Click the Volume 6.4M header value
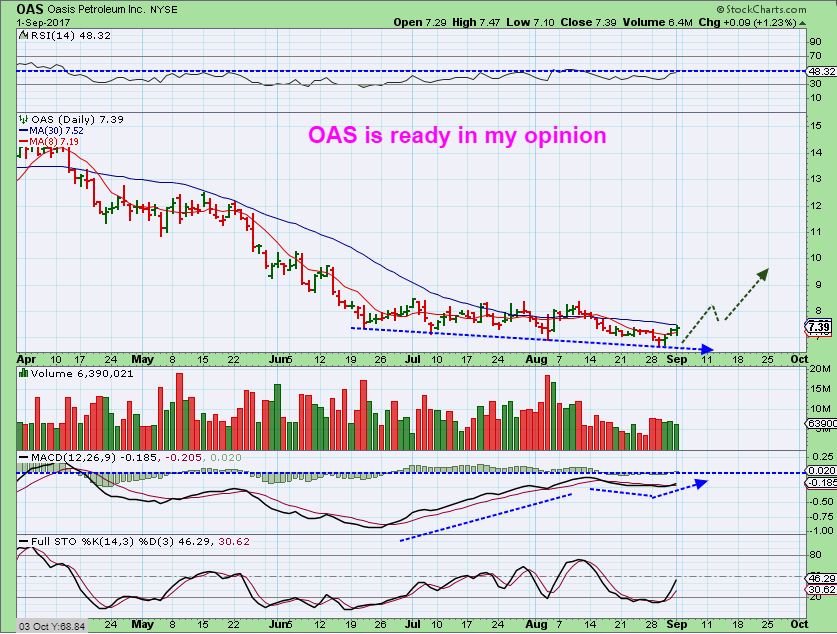The height and width of the screenshot is (634, 837). coord(657,22)
